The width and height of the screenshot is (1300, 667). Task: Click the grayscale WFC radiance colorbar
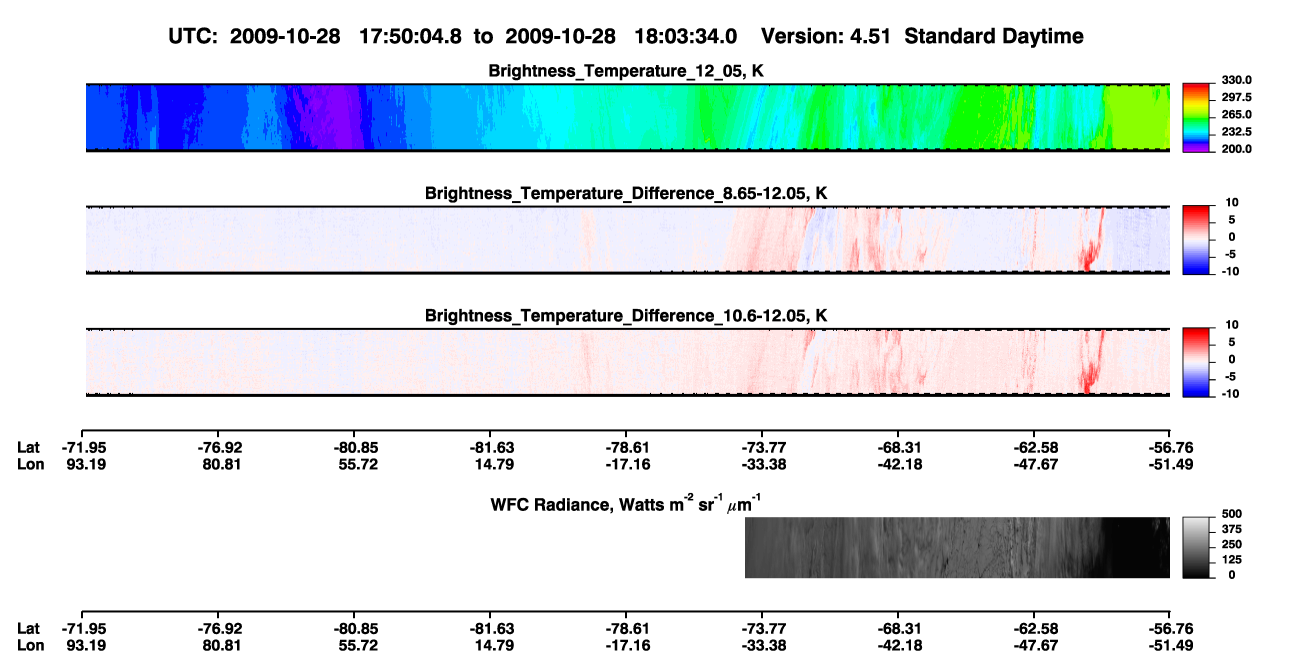(x=1197, y=547)
